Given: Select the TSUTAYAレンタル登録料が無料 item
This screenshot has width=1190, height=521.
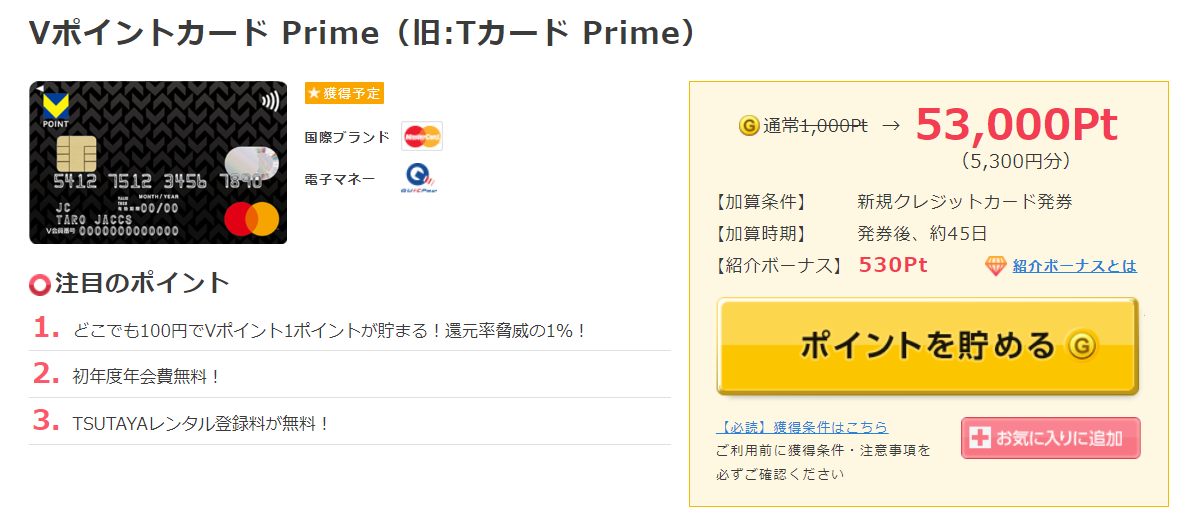Looking at the screenshot, I should 201,423.
